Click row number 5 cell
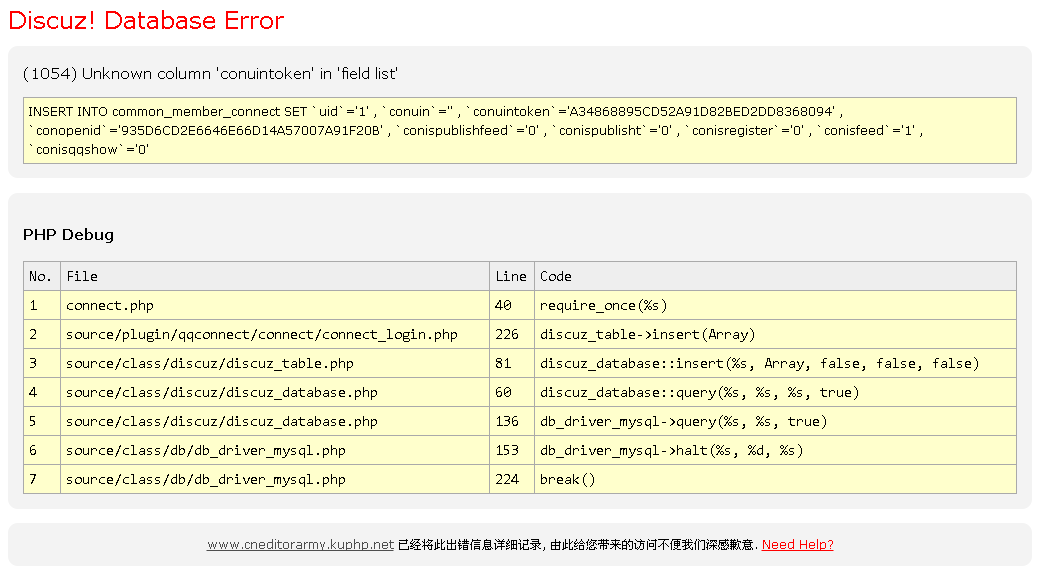Viewport: 1053px width, 573px height. pos(42,421)
